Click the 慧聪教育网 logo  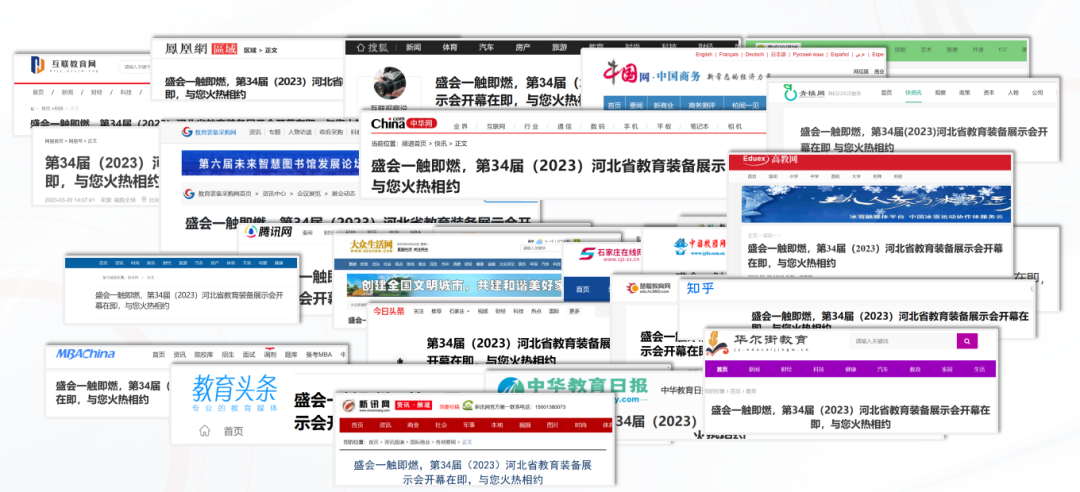point(647,289)
